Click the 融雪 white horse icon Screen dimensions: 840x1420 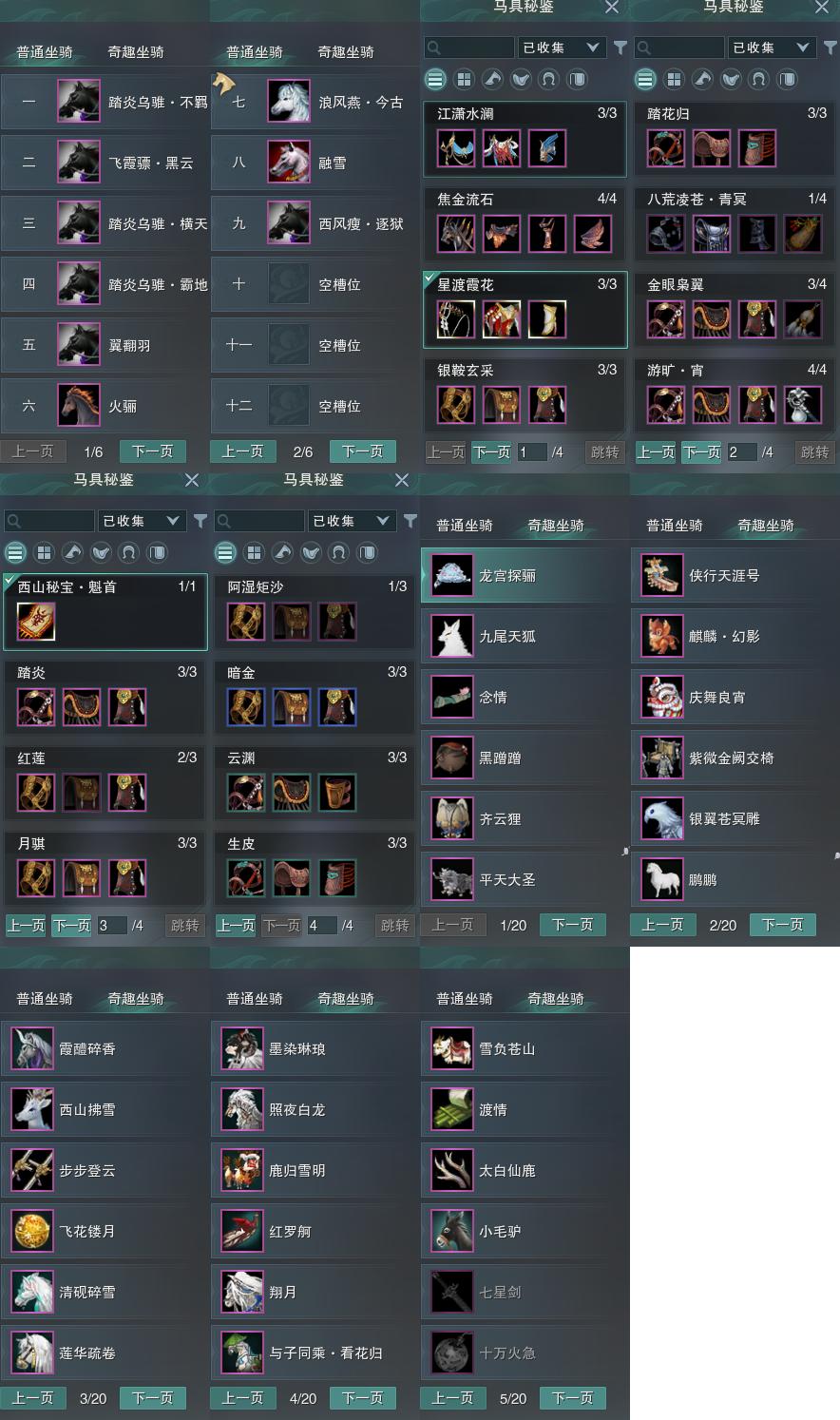(289, 163)
